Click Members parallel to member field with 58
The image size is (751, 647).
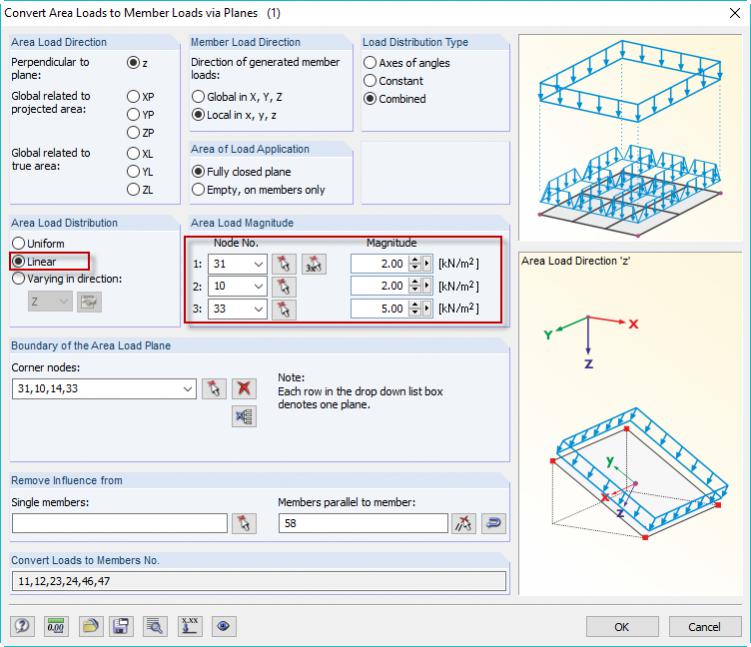click(363, 523)
